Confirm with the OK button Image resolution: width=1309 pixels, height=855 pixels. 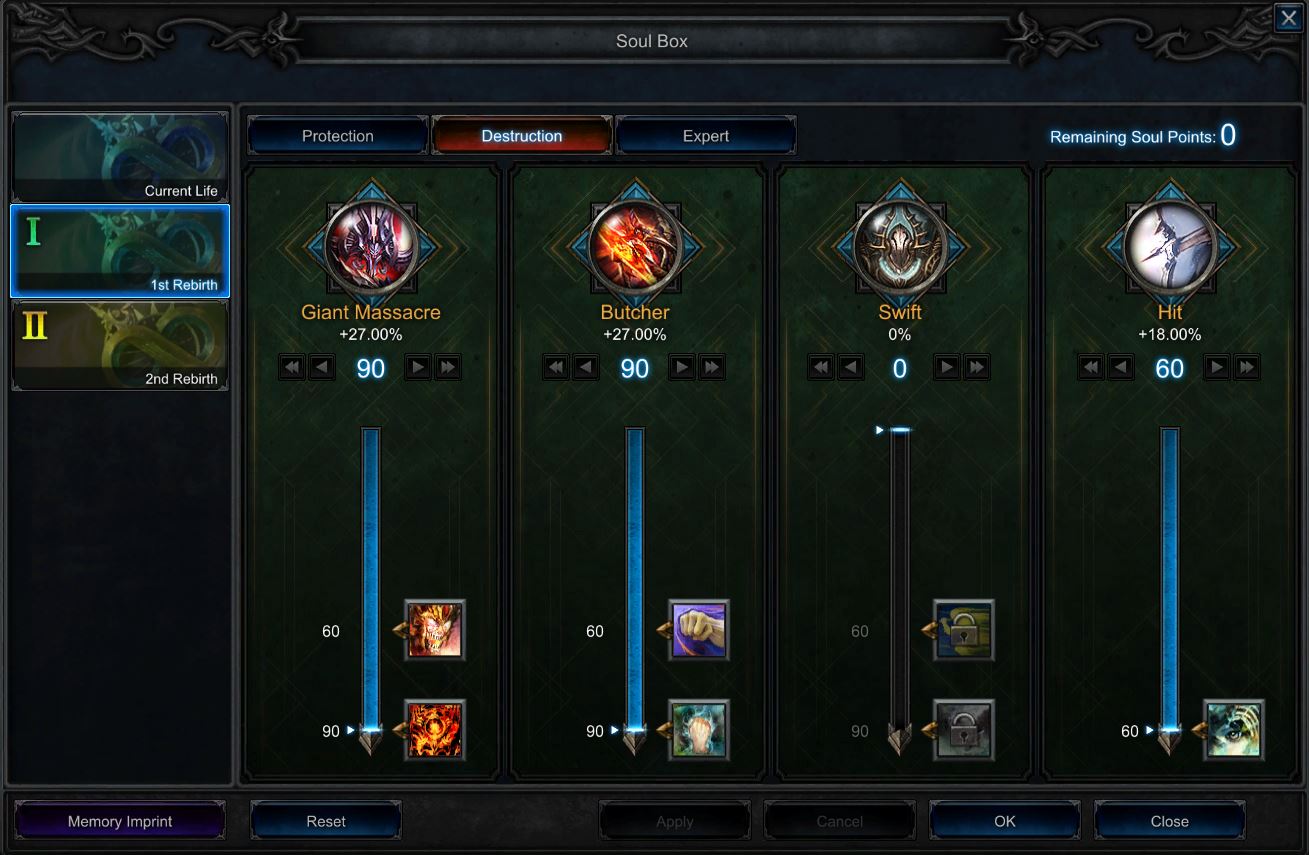pyautogui.click(x=1005, y=821)
